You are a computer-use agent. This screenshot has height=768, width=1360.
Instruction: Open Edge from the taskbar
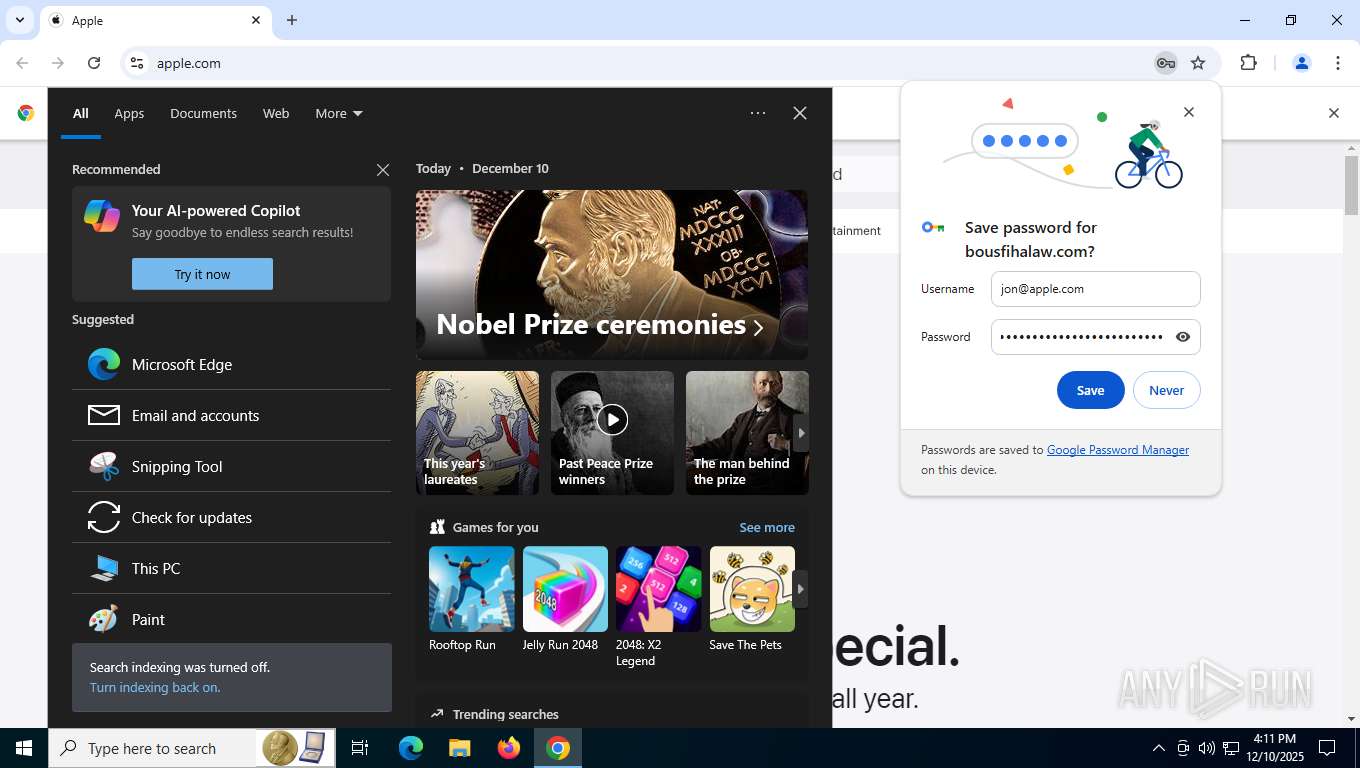[x=411, y=748]
